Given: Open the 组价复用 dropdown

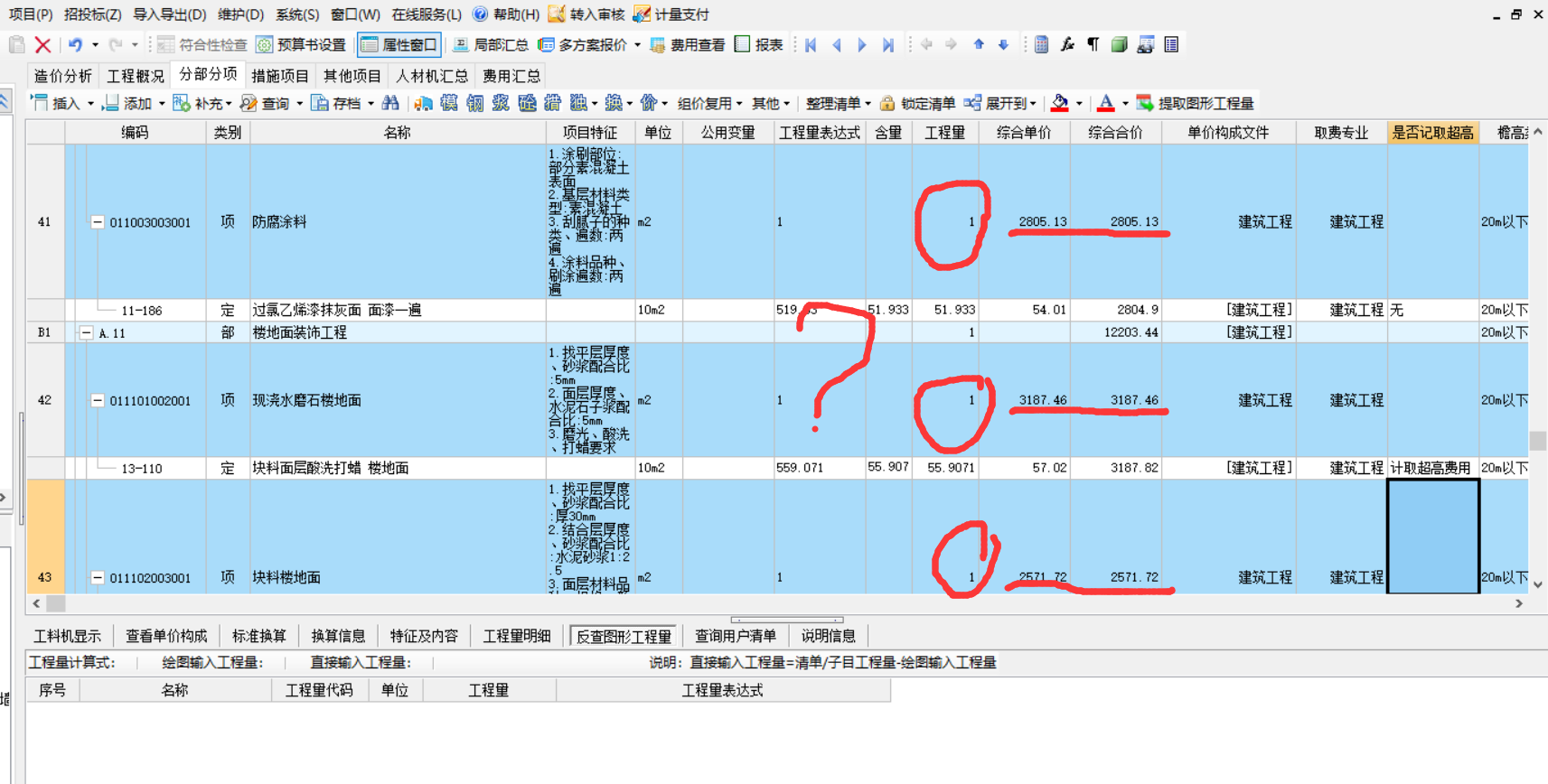Looking at the screenshot, I should click(739, 104).
